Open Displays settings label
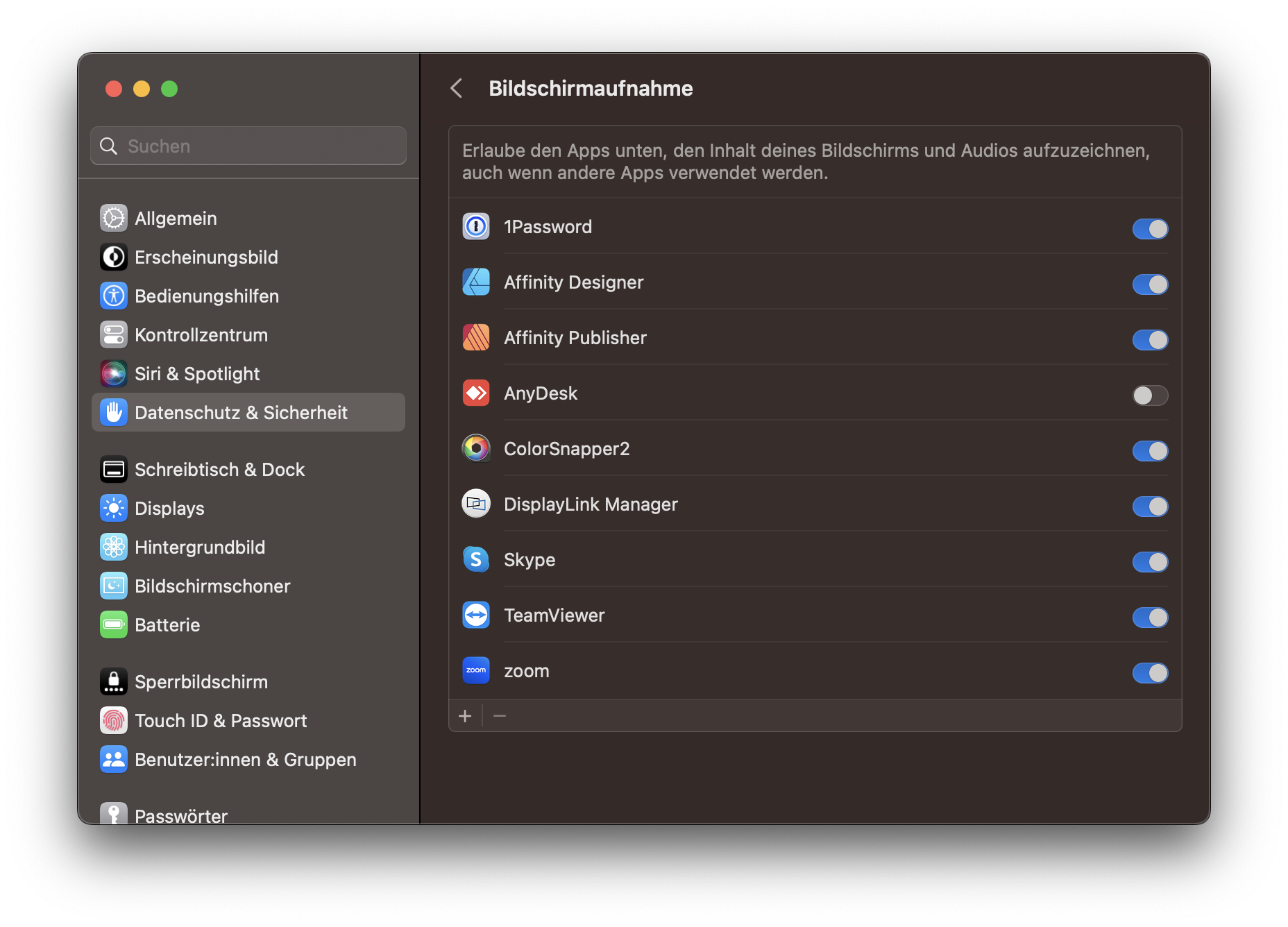Screen dimensions: 1288x927 pos(169,508)
